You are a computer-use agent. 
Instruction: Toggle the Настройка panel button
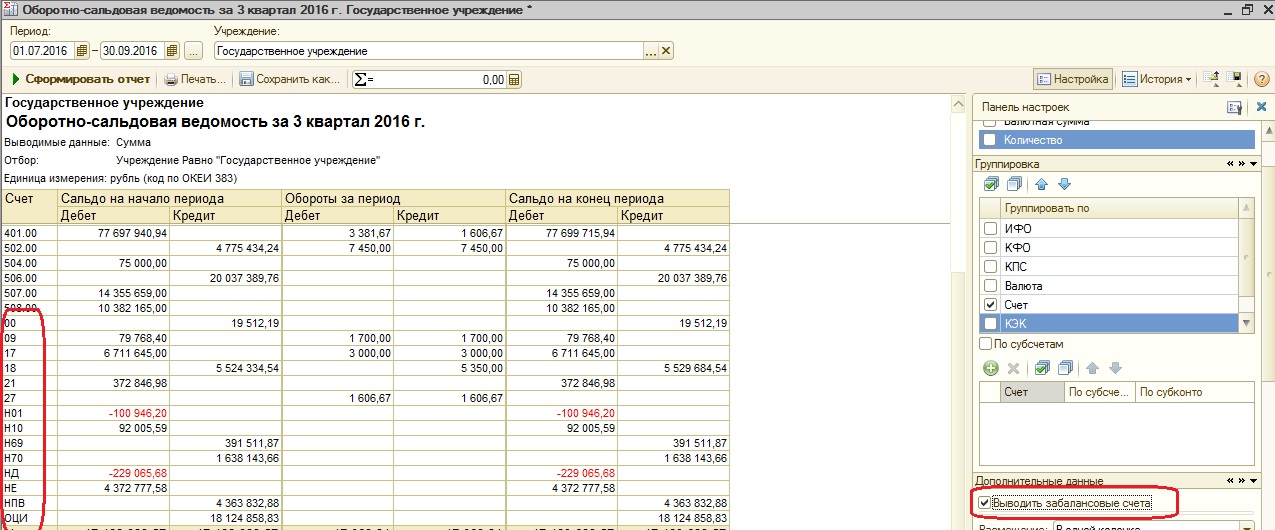(x=1072, y=79)
